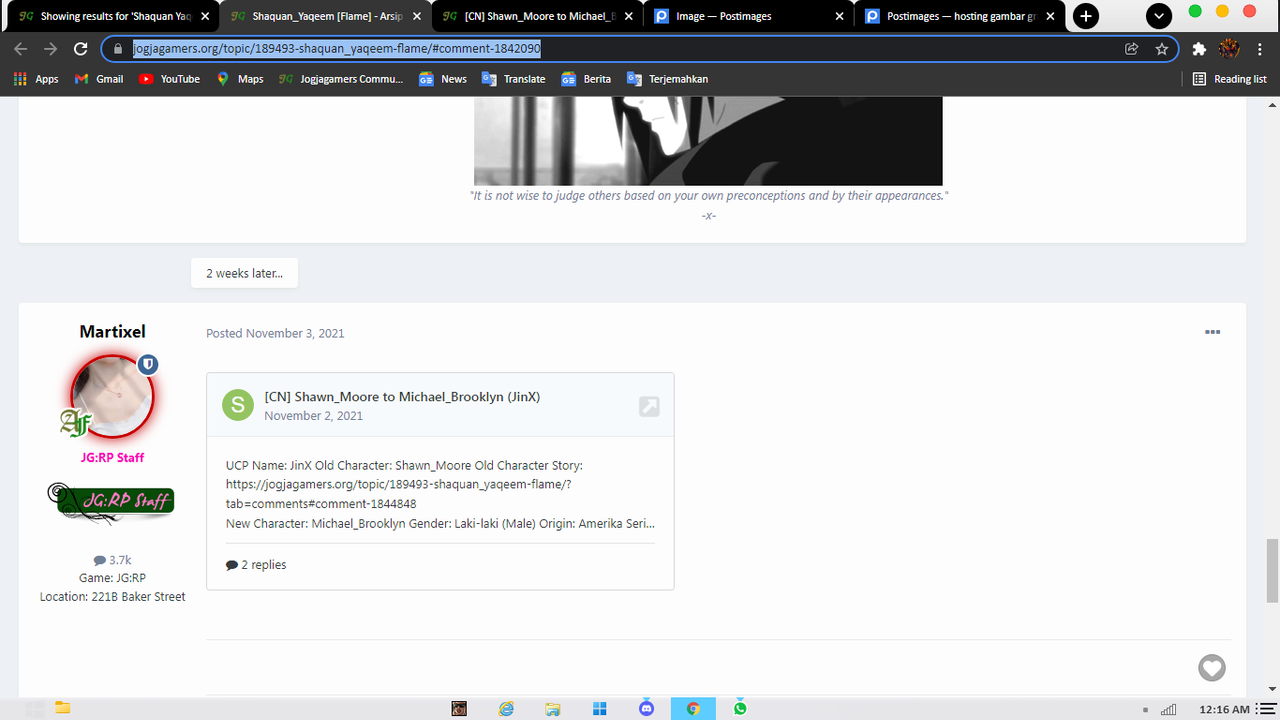Click the Chrome icon in taskbar
Image resolution: width=1280 pixels, height=720 pixels.
point(693,708)
